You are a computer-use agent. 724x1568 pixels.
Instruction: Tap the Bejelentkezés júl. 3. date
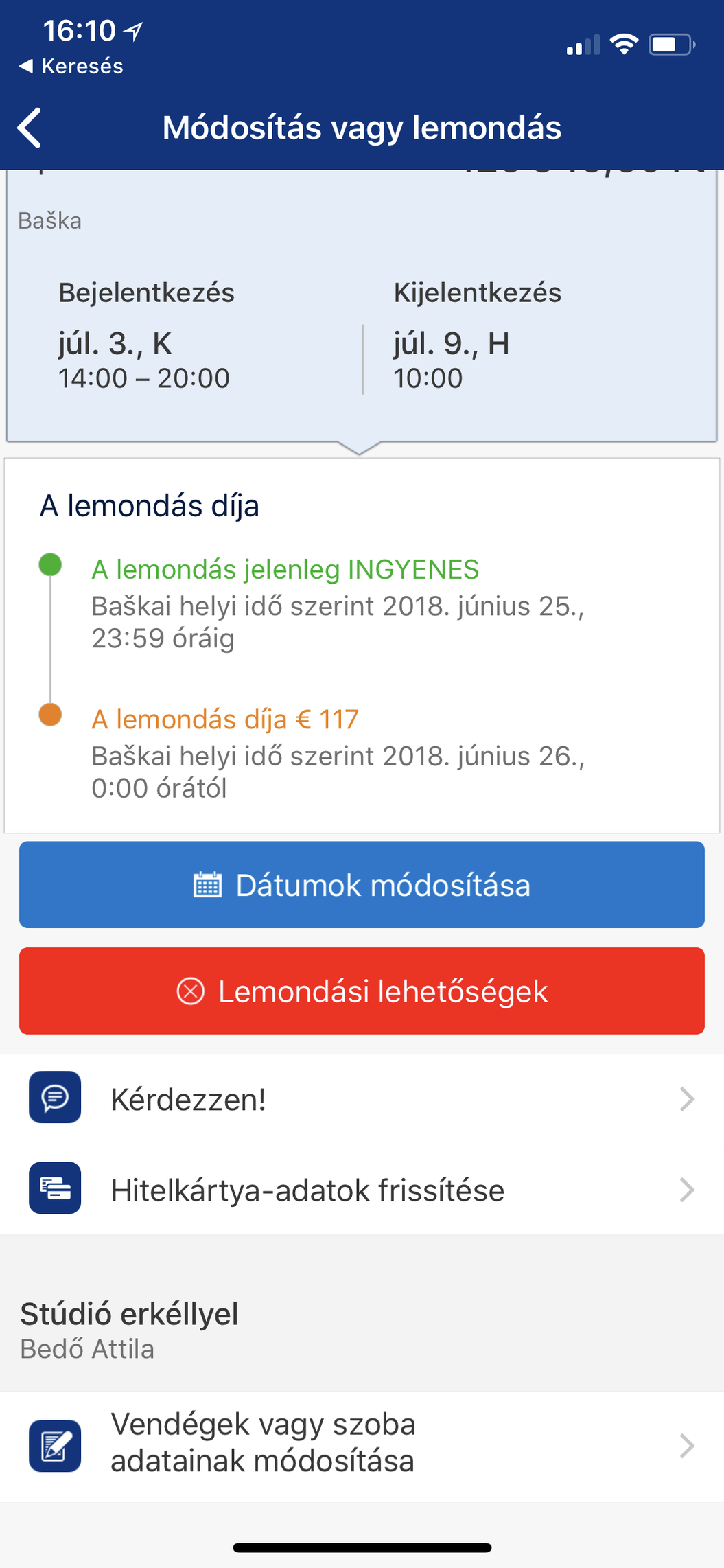pyautogui.click(x=115, y=344)
